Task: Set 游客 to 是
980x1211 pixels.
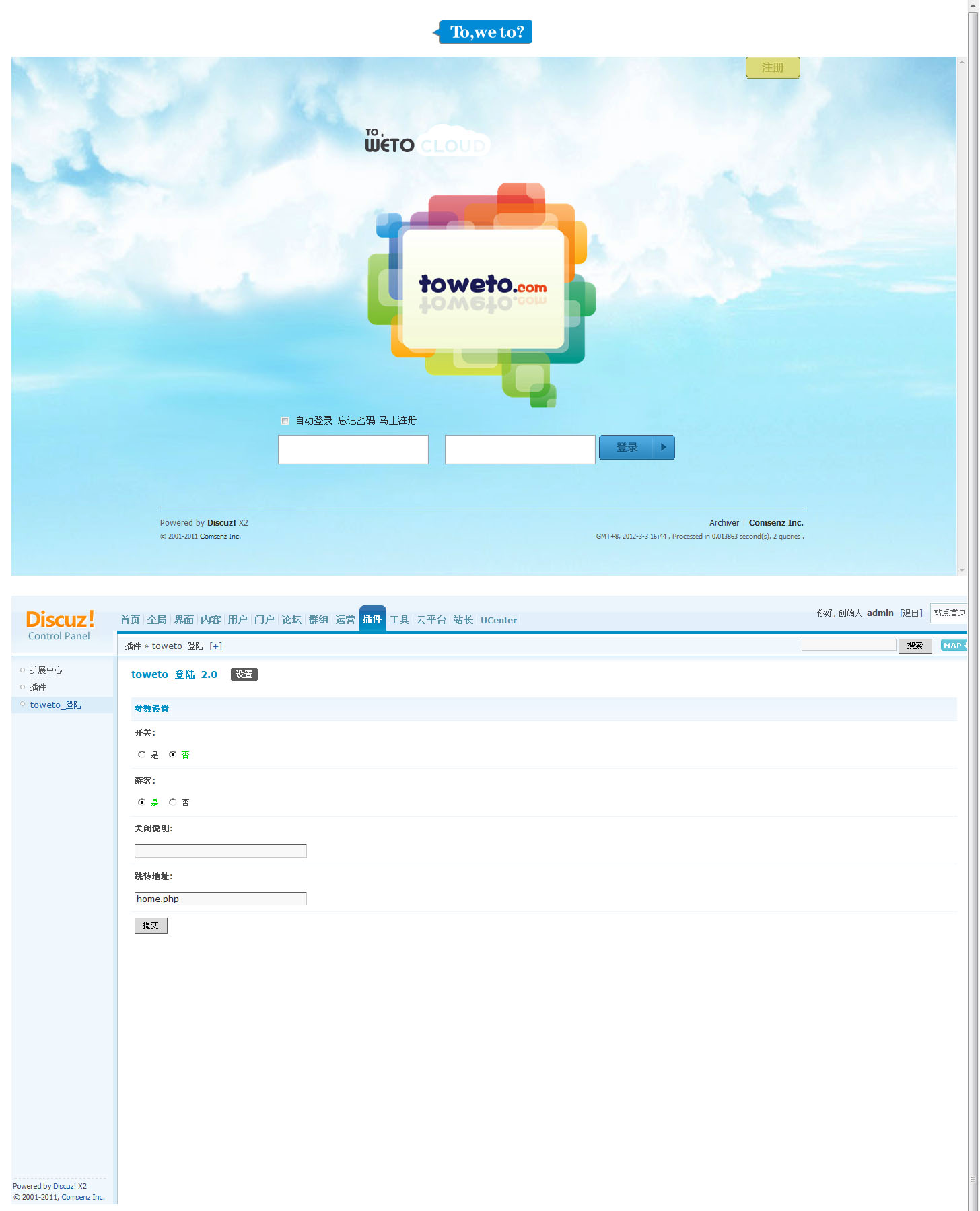Action: [141, 802]
